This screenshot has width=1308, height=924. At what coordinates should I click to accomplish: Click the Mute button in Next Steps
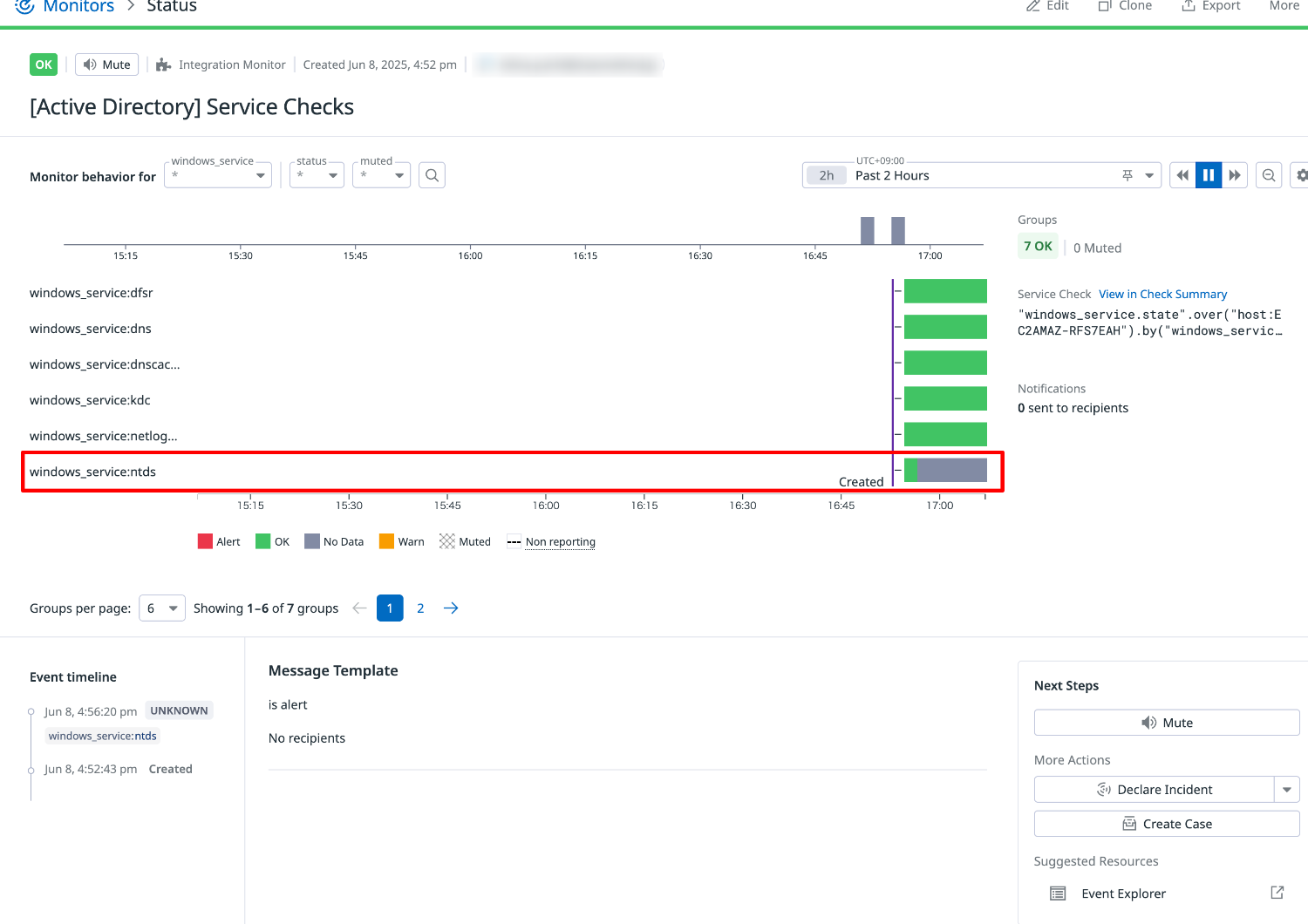pos(1167,723)
